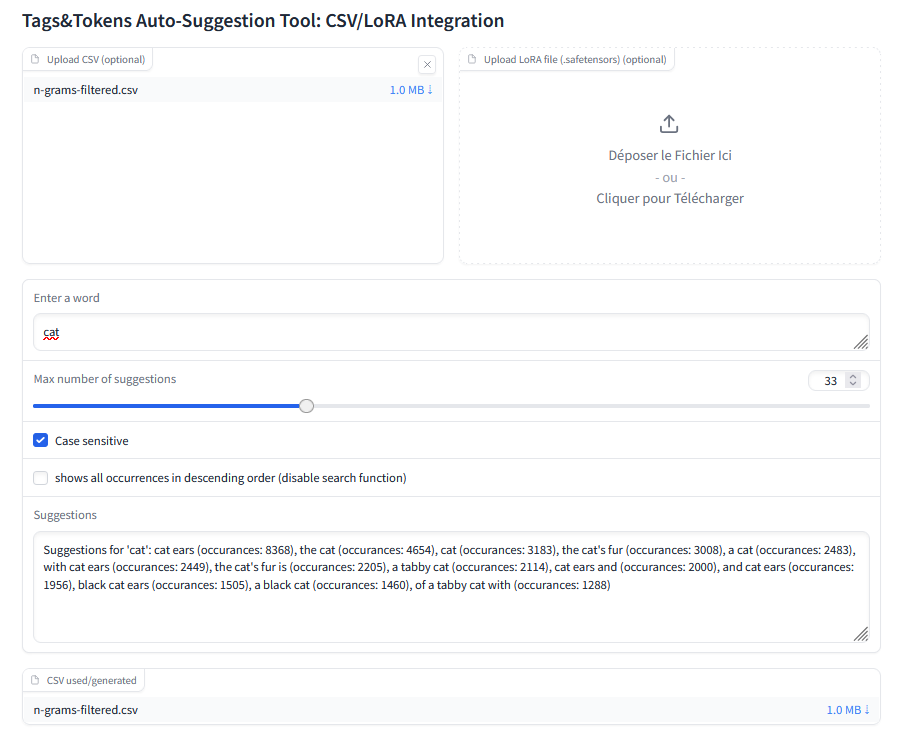
Task: Click the number box showing 33
Action: point(828,381)
